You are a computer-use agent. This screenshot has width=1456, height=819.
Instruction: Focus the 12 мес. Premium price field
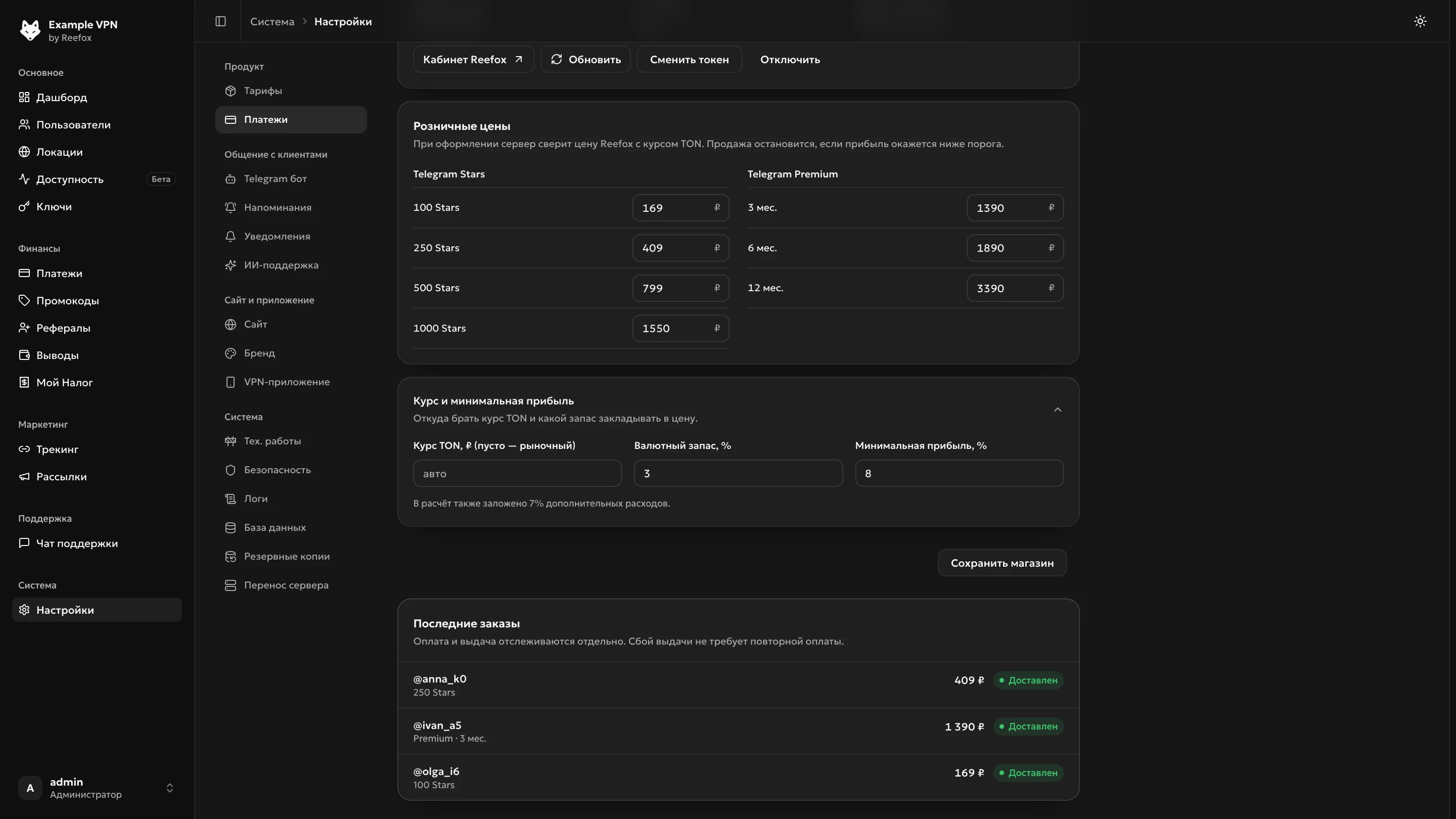tap(1015, 288)
